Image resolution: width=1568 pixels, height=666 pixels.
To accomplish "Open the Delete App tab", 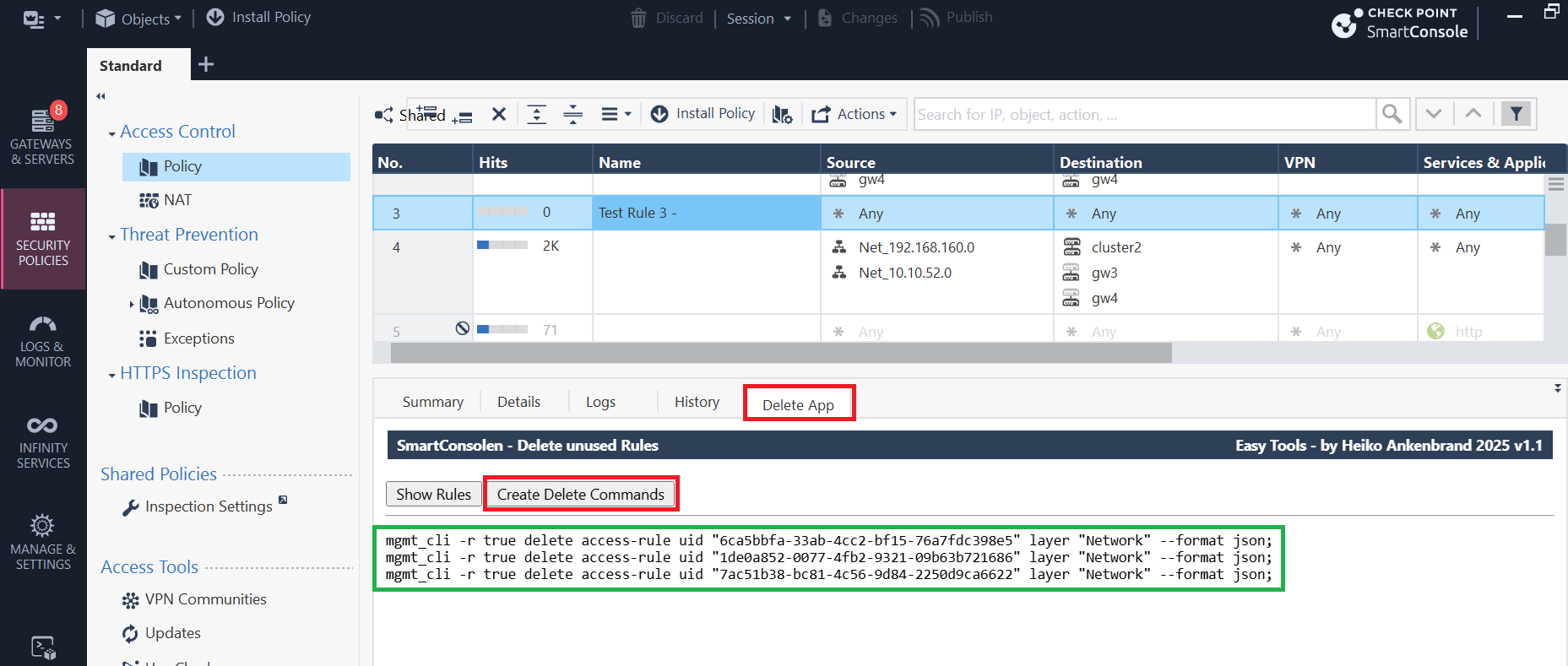I will pyautogui.click(x=798, y=404).
